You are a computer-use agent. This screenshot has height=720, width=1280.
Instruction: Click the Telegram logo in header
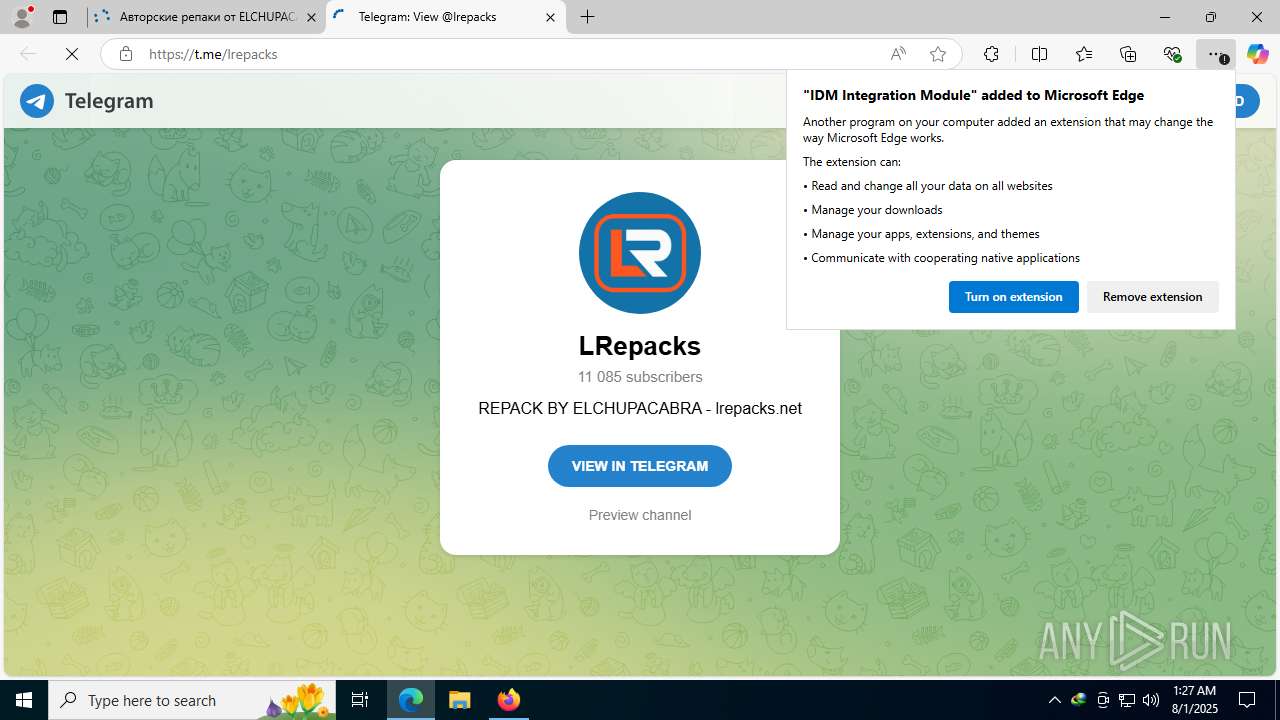[37, 101]
